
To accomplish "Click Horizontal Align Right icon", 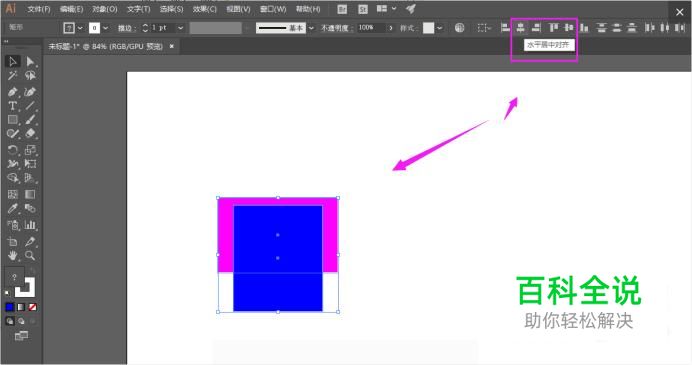I will (x=536, y=28).
